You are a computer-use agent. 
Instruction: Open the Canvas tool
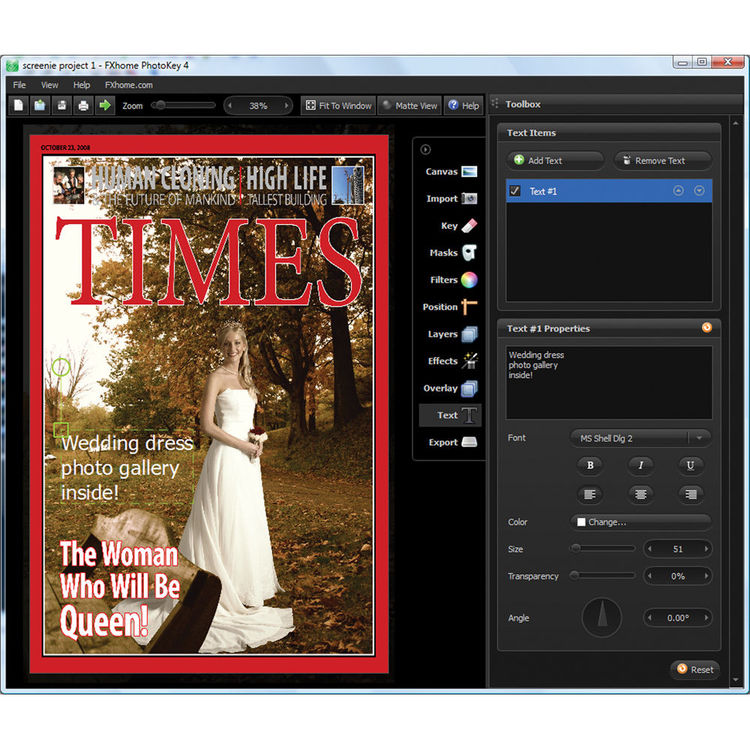pyautogui.click(x=451, y=172)
